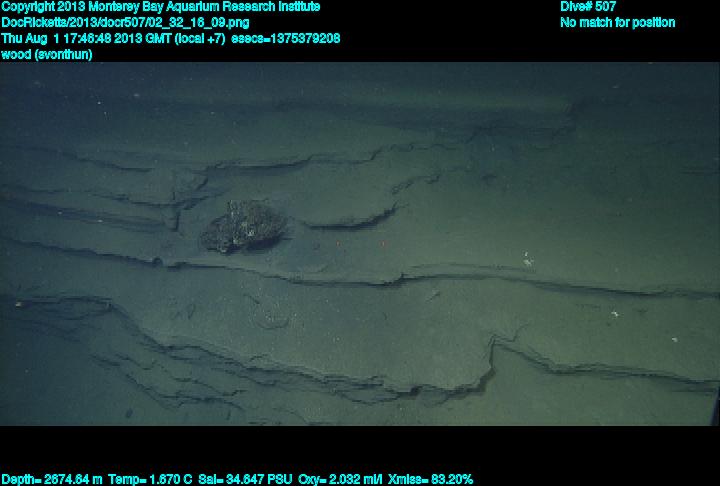Viewport: 720px width, 486px height.
Task: Click the esecs=1375379208 value
Action: click(286, 38)
